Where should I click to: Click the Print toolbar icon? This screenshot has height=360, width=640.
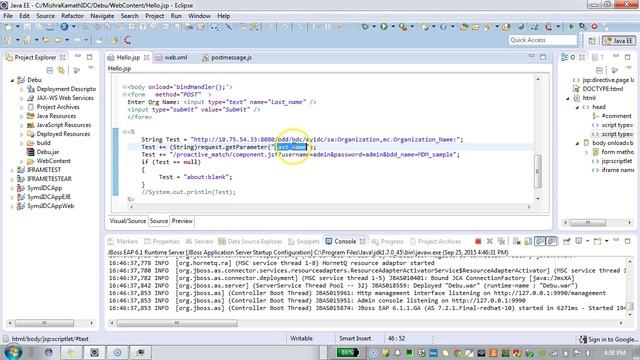tap(50, 27)
